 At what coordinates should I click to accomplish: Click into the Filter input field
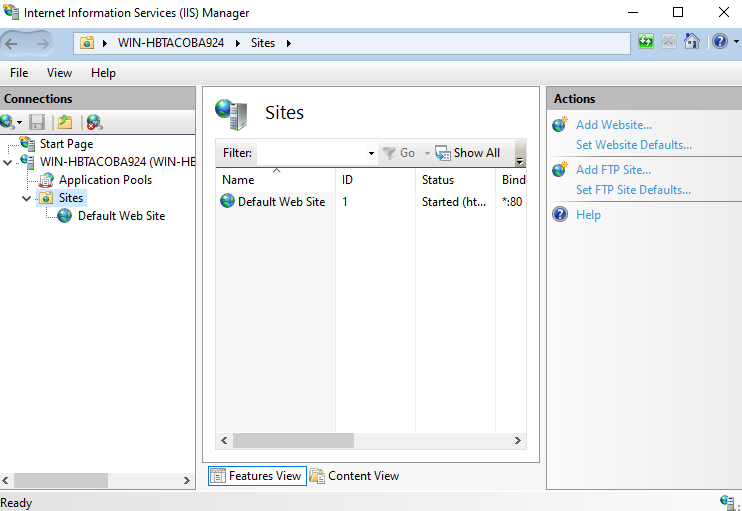(311, 153)
